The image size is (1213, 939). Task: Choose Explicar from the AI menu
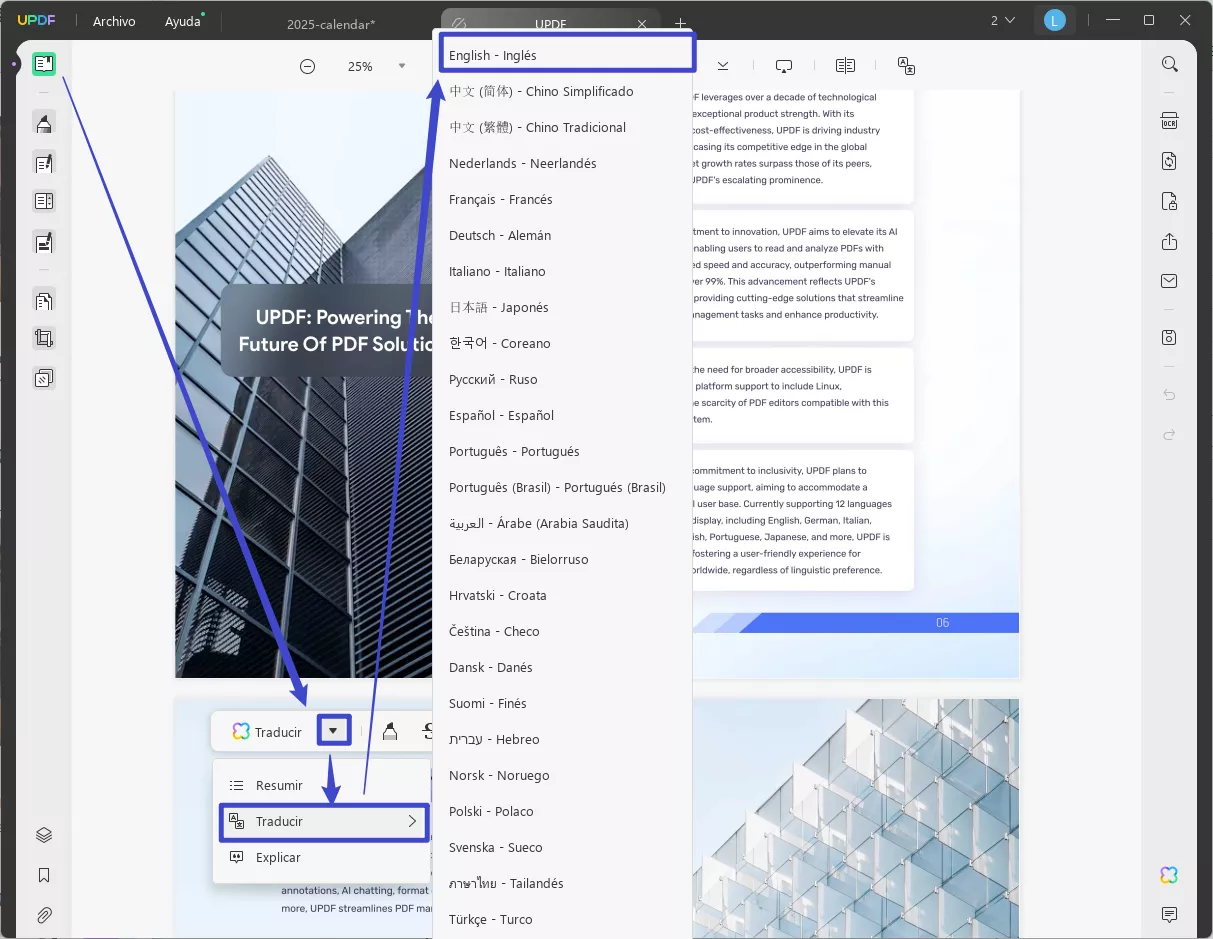(324, 857)
